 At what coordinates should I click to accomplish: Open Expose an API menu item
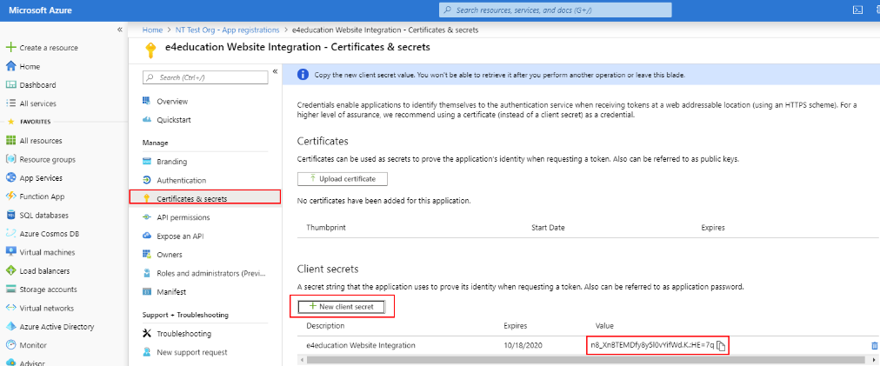click(x=180, y=236)
